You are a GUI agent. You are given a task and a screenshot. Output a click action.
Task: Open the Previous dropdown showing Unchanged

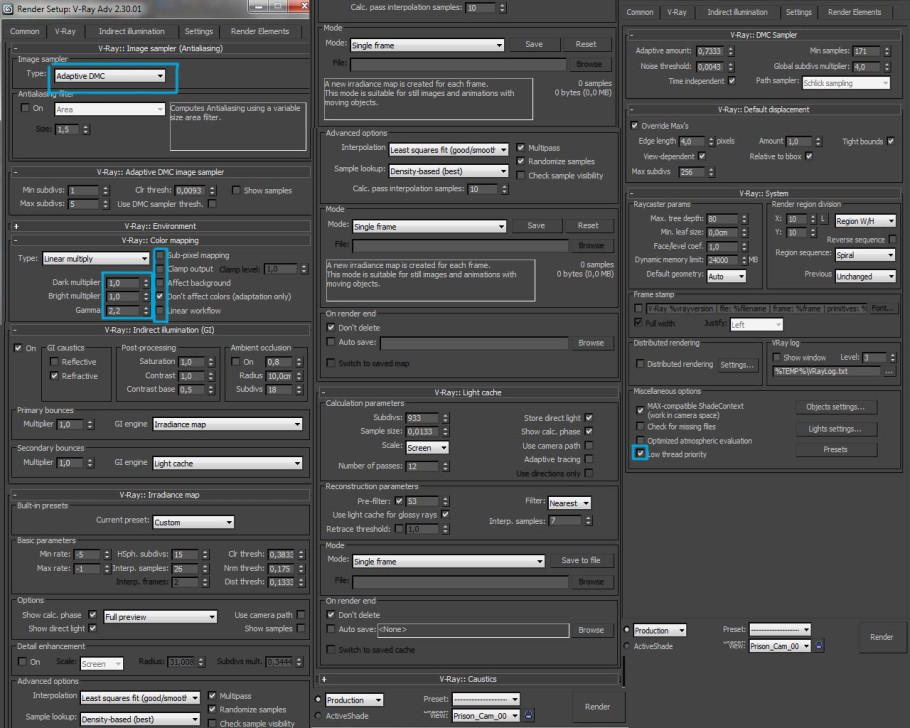(865, 277)
